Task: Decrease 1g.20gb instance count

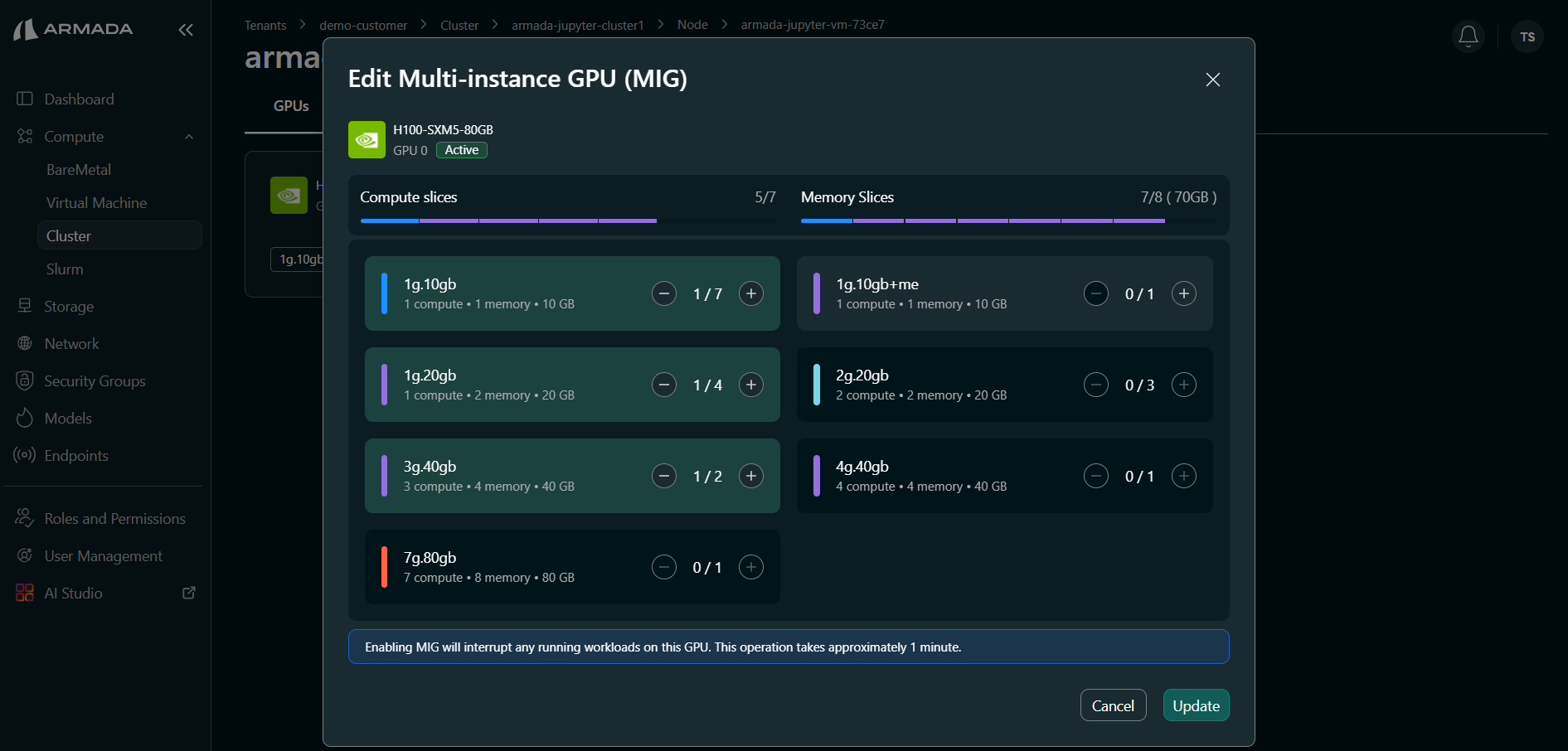Action: click(x=663, y=385)
